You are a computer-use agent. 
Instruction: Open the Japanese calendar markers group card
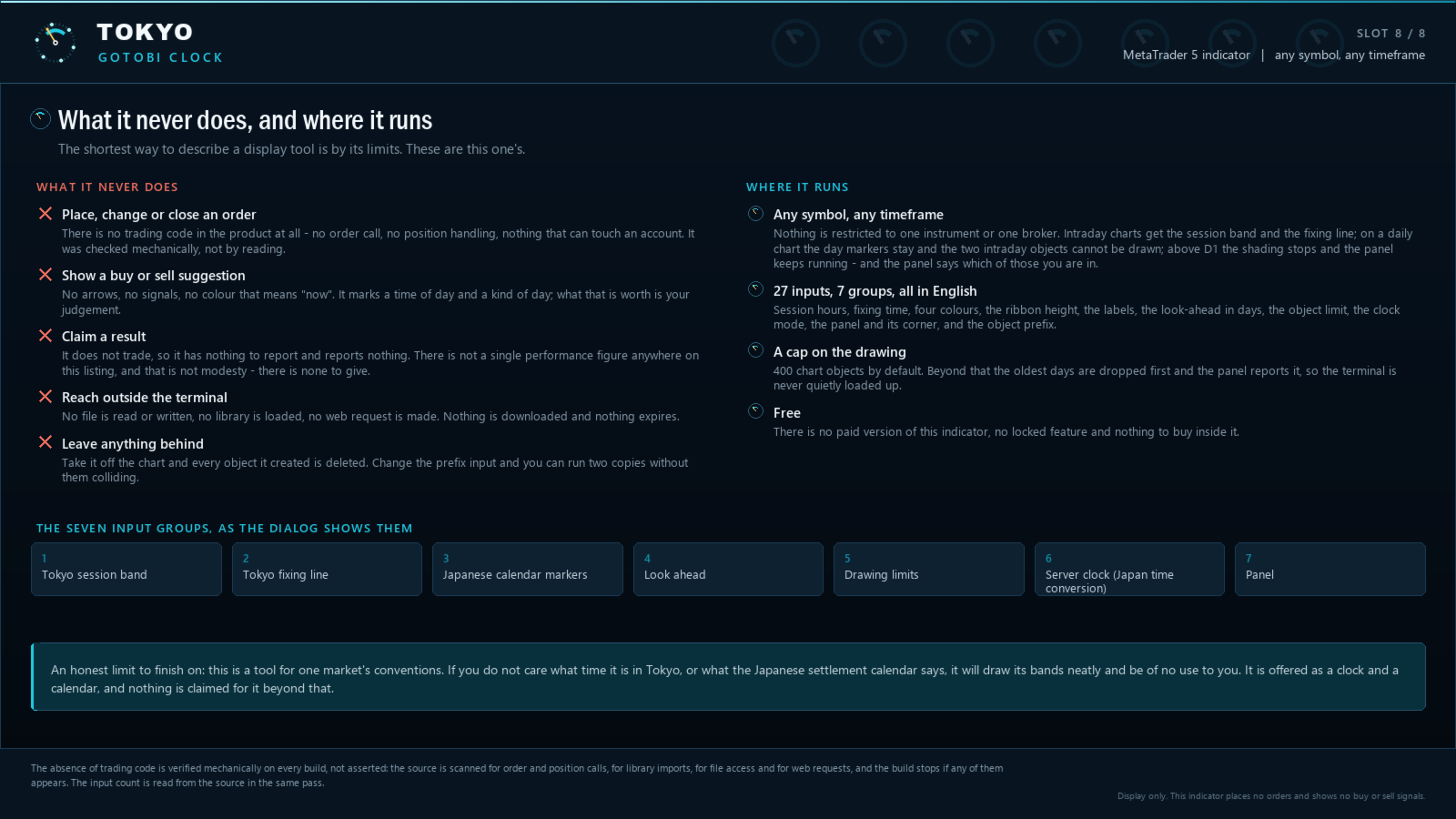tap(528, 570)
